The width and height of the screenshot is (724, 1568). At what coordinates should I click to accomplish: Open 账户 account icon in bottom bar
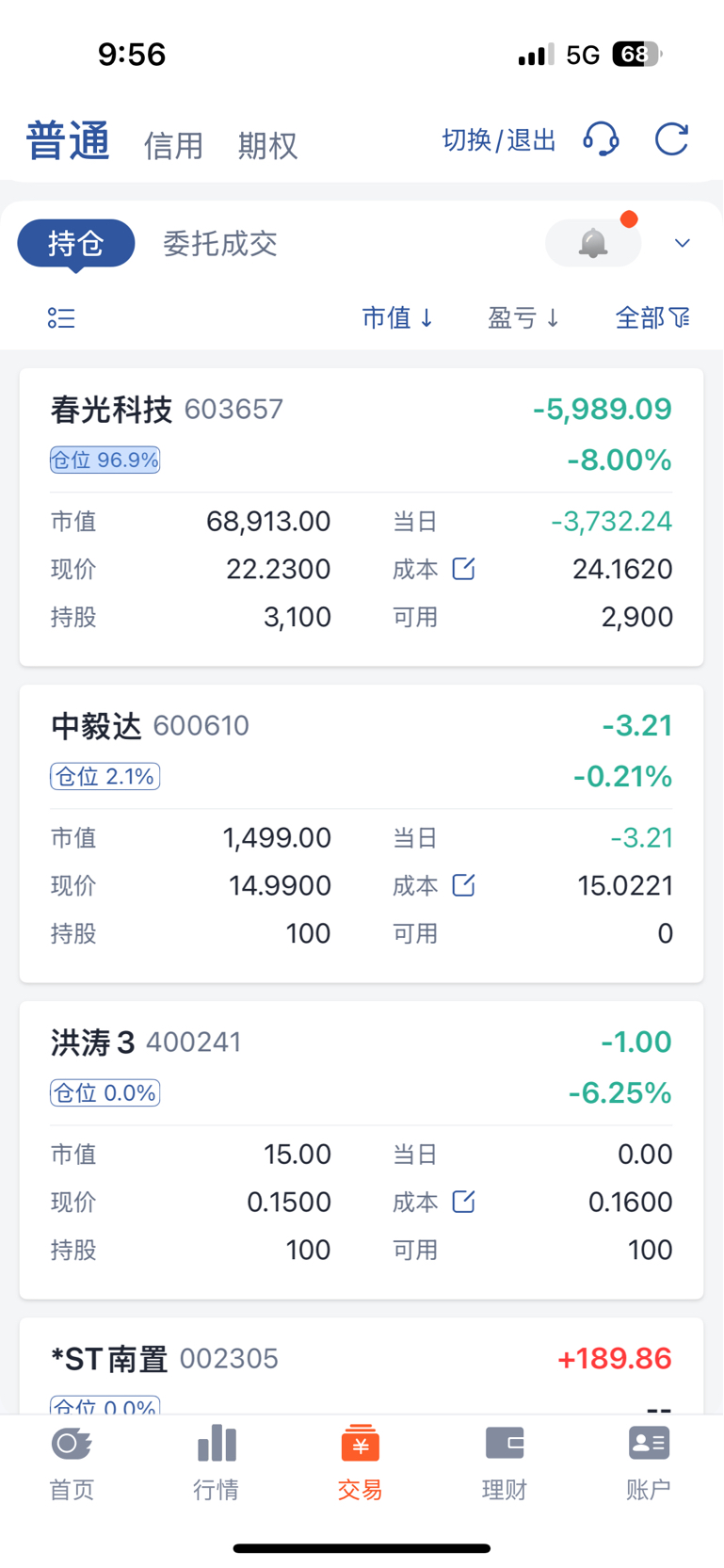tap(649, 1463)
